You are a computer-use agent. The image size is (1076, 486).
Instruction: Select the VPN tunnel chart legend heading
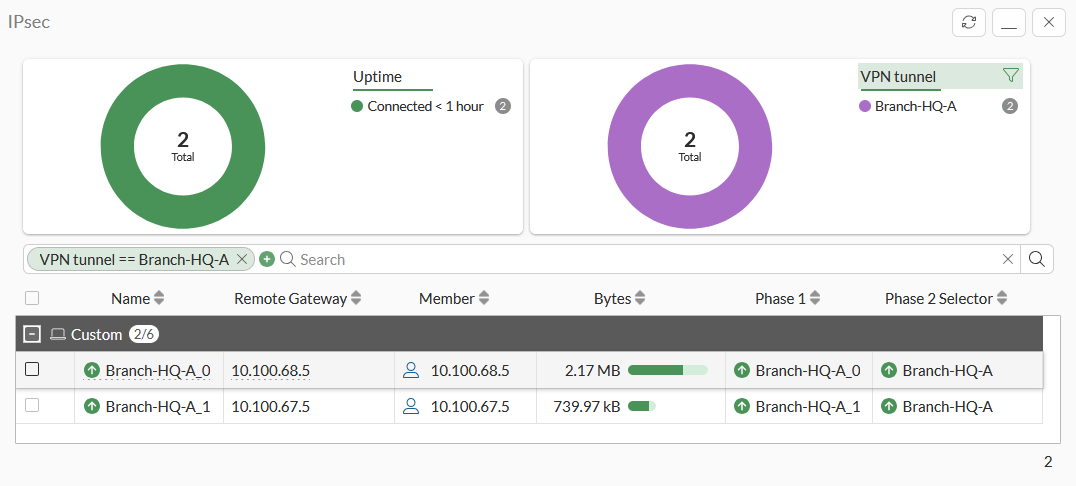pos(898,77)
